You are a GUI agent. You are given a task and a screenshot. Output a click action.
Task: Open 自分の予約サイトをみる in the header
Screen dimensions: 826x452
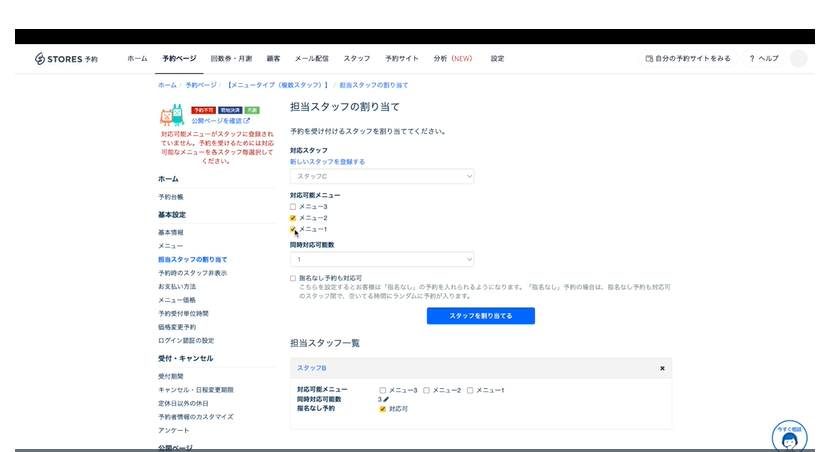coord(688,58)
